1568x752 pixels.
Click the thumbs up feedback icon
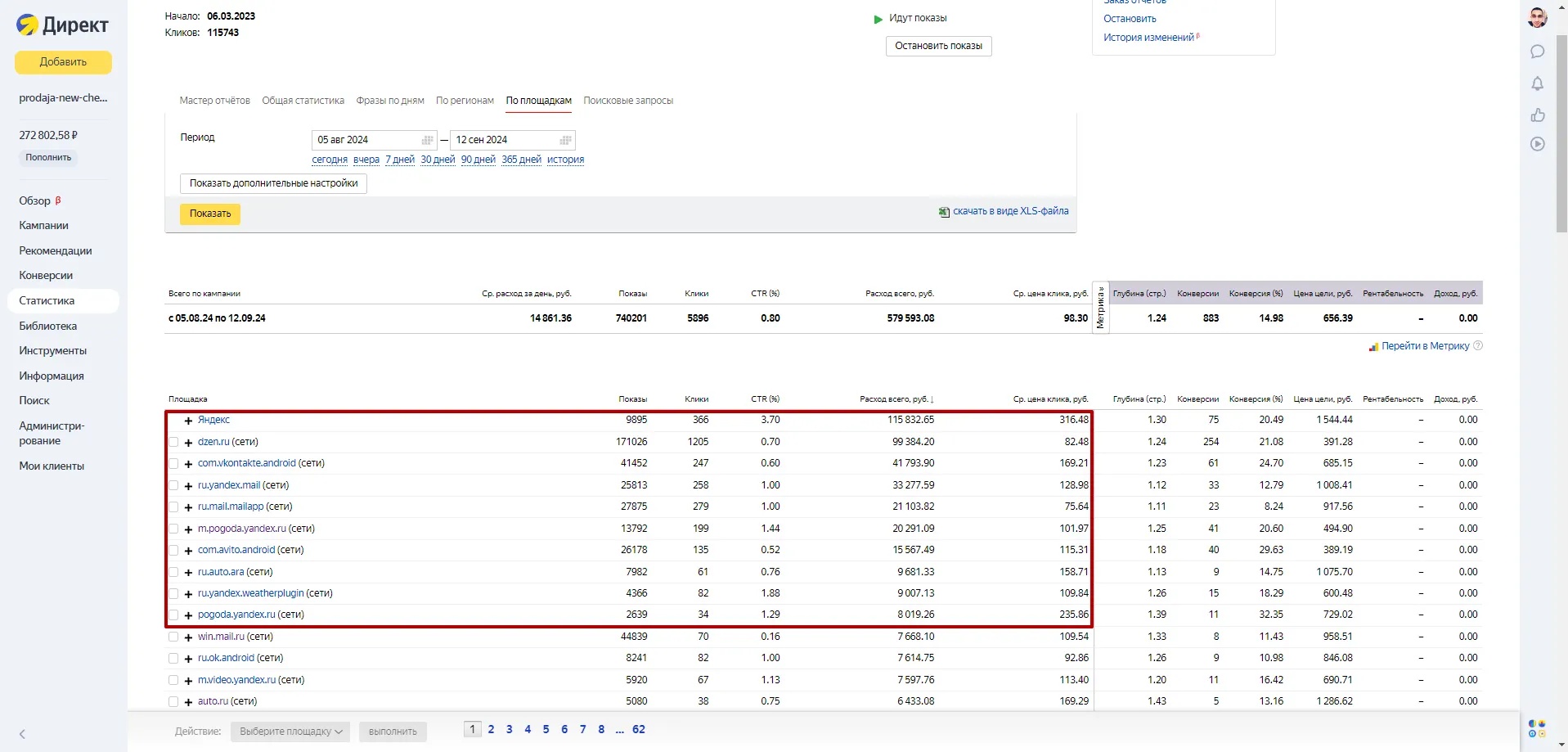tap(1537, 115)
